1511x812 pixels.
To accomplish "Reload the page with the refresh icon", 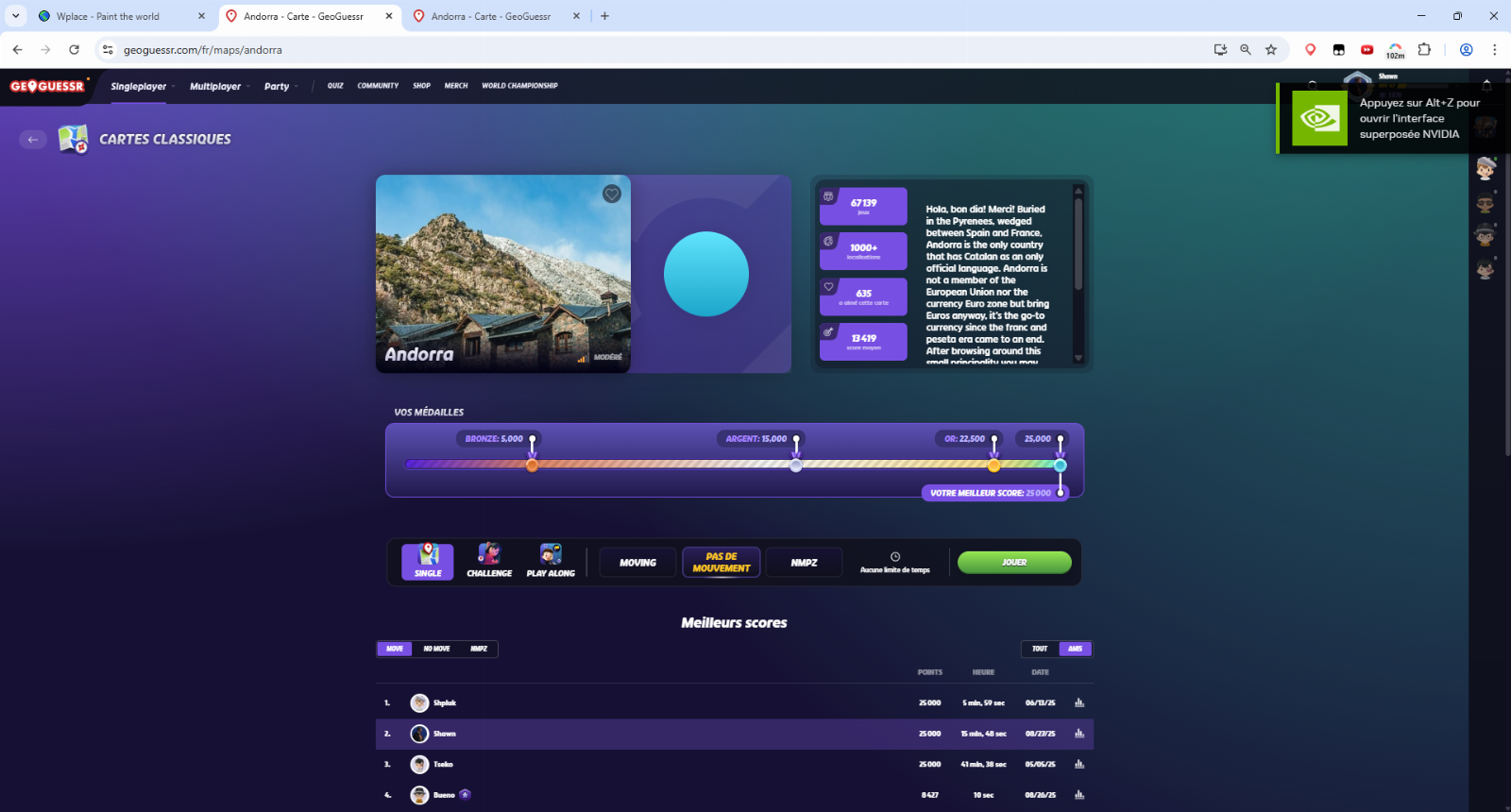I will pos(74,50).
